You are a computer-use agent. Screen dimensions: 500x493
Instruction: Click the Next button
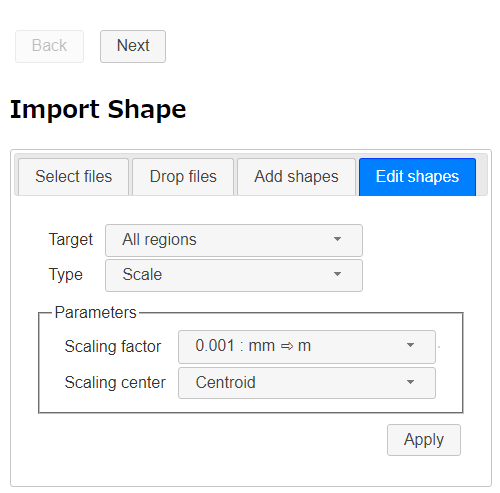tap(133, 46)
